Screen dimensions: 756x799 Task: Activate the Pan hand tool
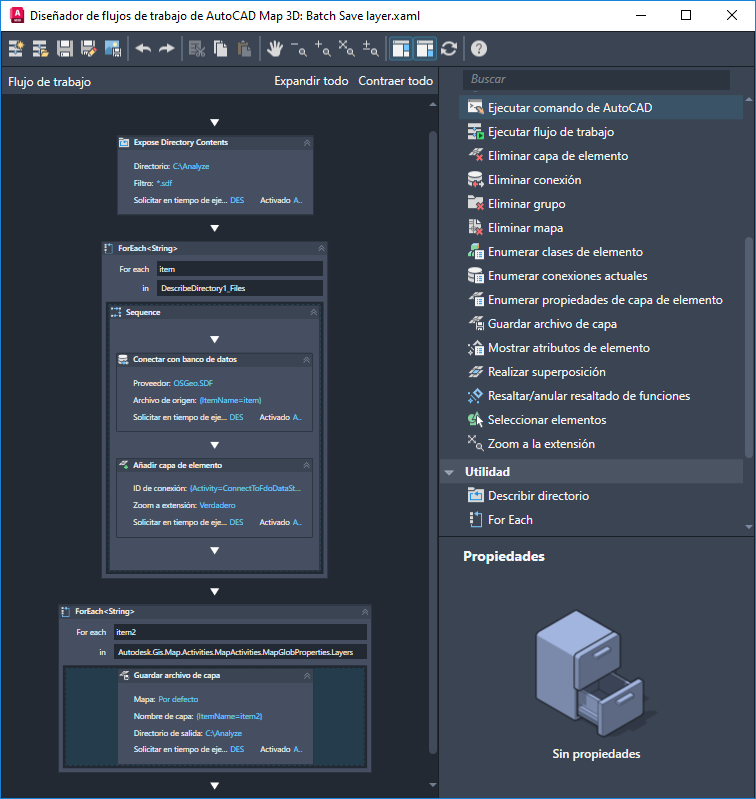coord(275,49)
